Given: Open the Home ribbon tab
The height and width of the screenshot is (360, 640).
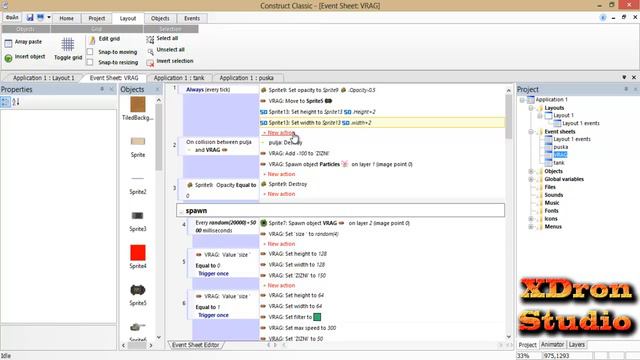Looking at the screenshot, I should [x=67, y=18].
